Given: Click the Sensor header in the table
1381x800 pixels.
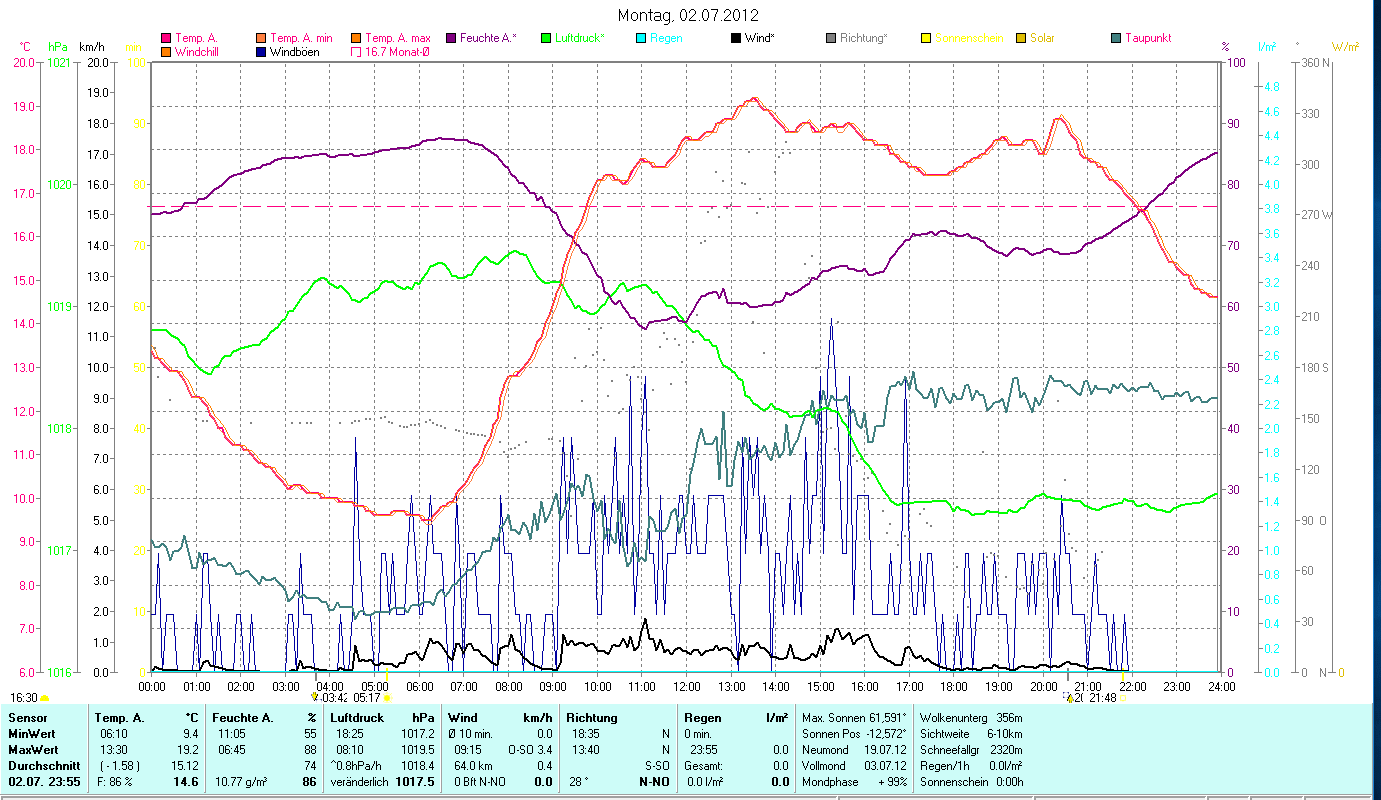Looking at the screenshot, I should (x=27, y=718).
